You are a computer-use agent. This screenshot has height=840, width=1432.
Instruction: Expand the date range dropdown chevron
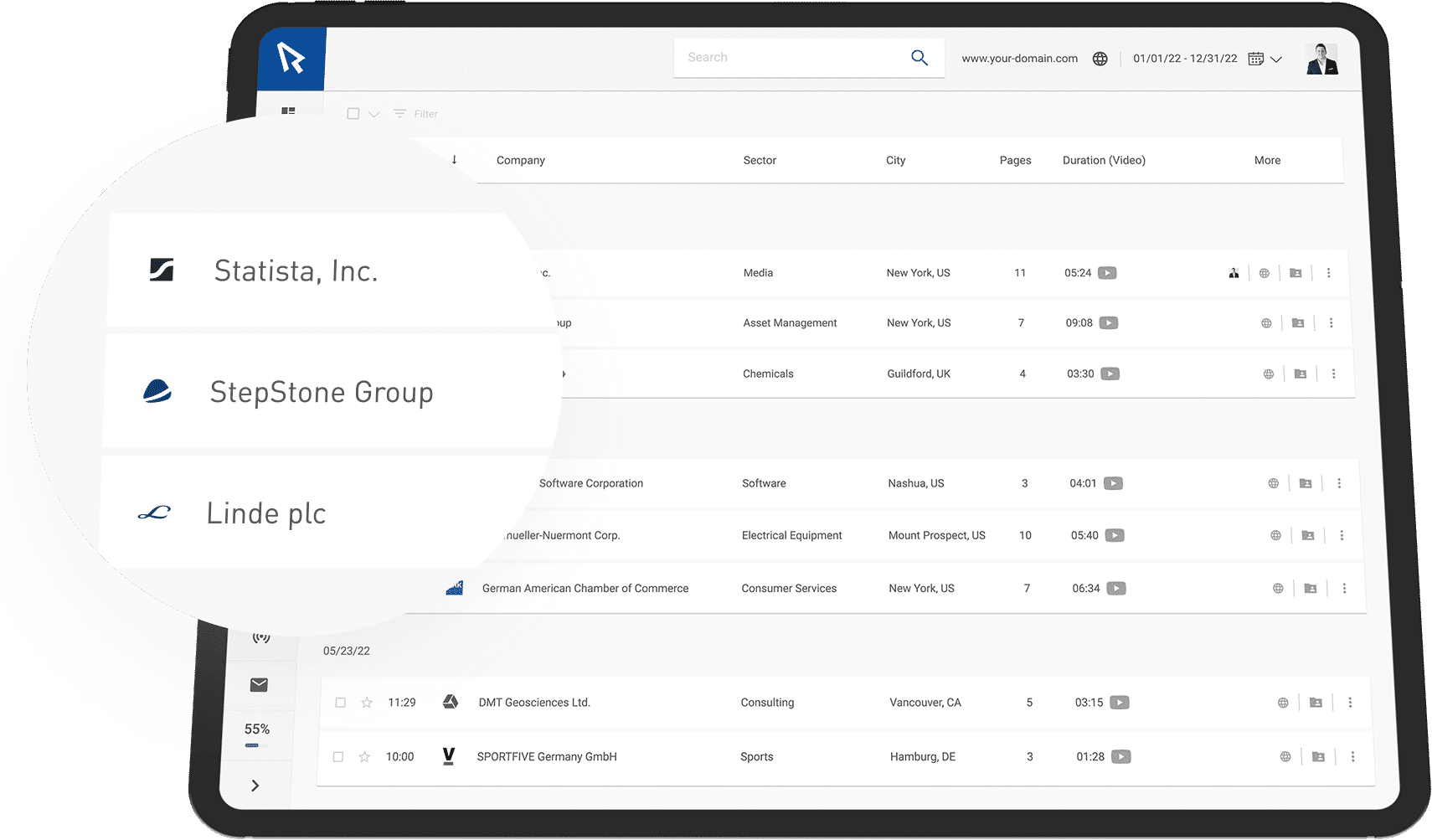tap(1276, 59)
